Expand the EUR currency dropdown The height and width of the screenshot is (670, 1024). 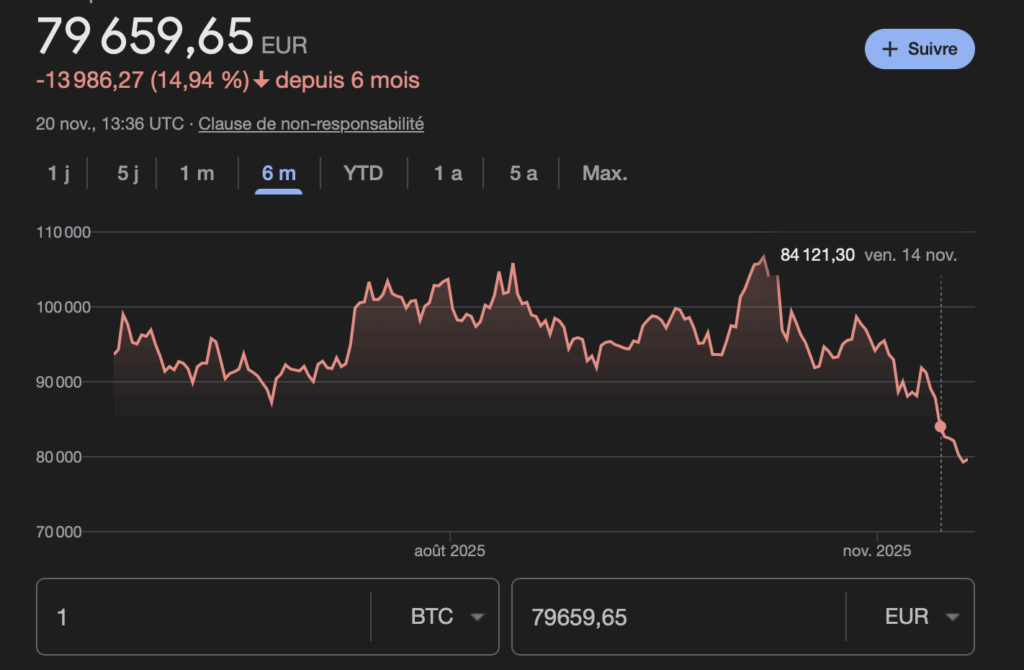pos(922,617)
